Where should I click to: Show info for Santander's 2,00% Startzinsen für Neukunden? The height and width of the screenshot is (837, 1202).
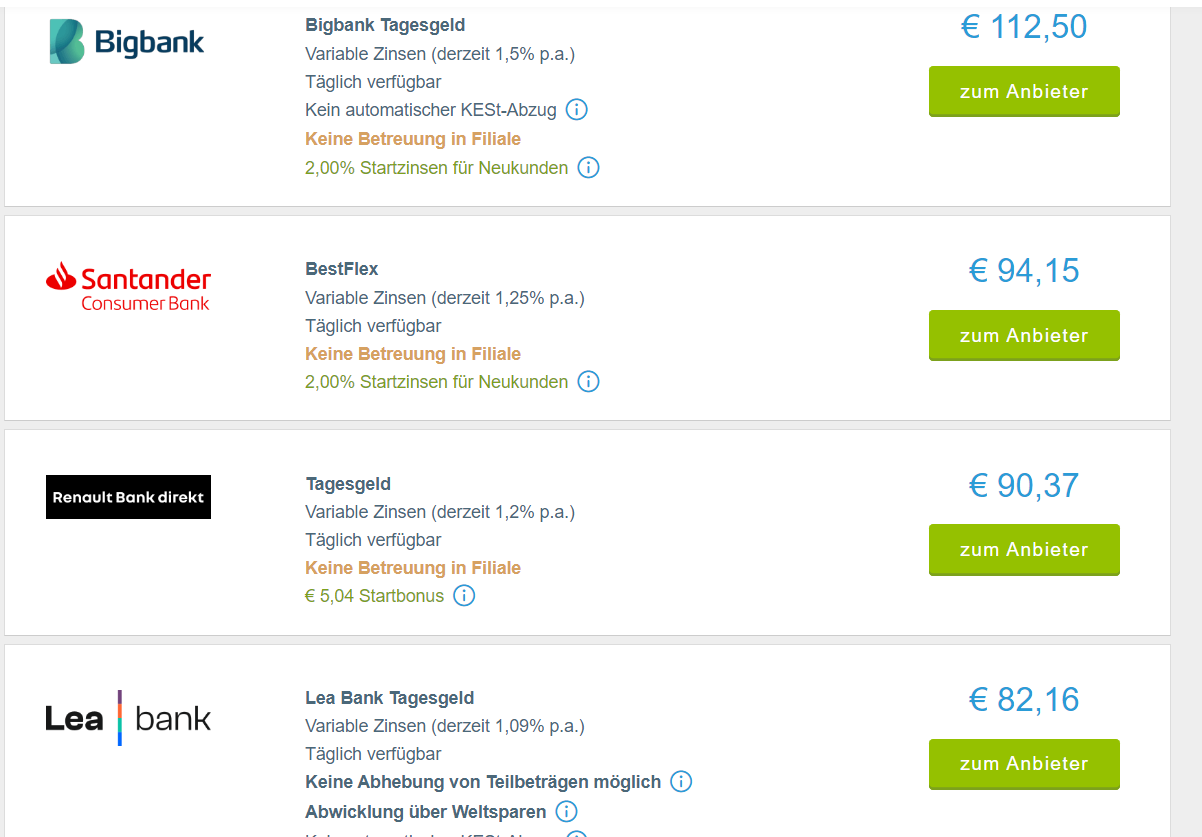[x=589, y=381]
